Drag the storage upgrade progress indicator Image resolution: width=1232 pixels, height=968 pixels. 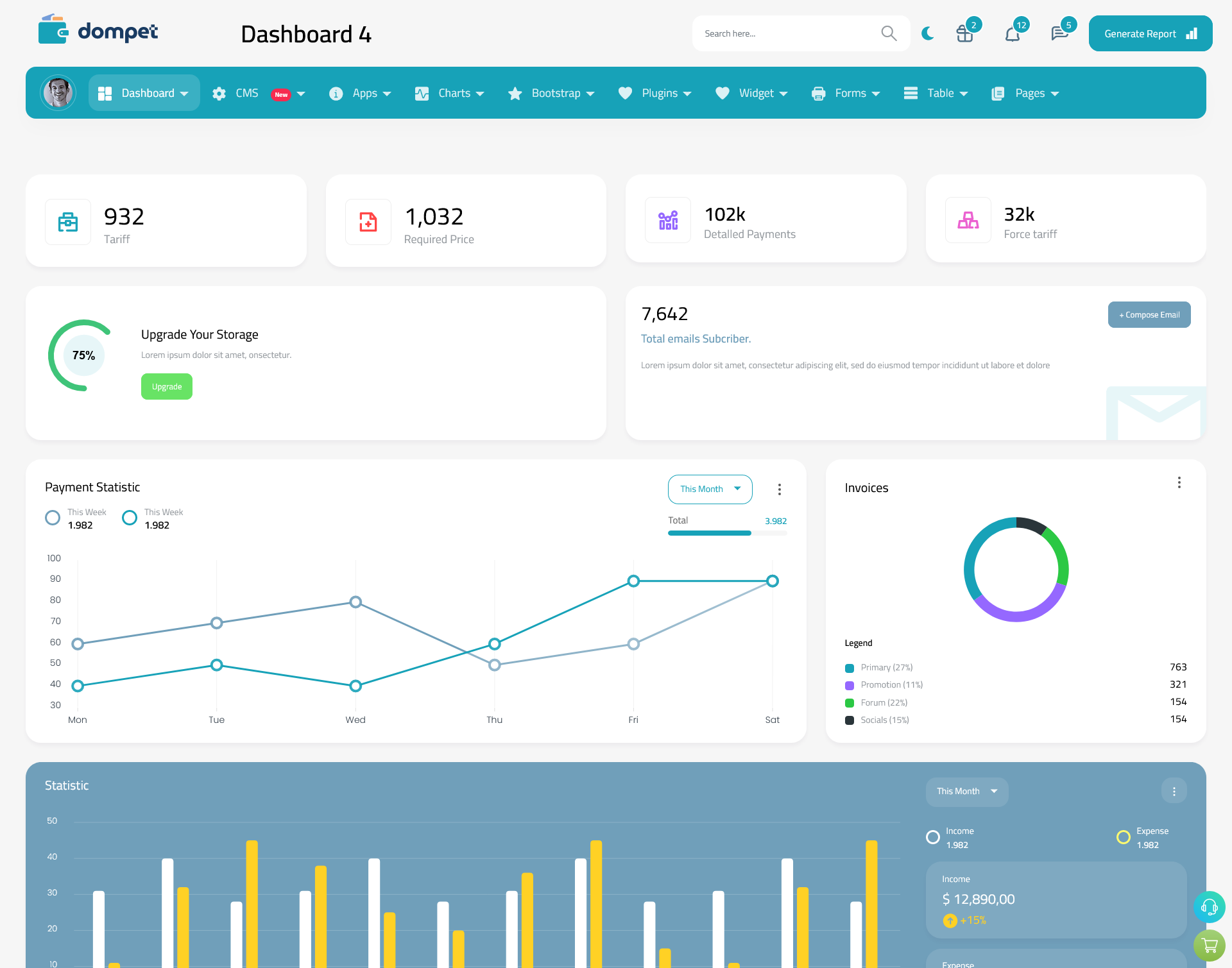pos(83,355)
